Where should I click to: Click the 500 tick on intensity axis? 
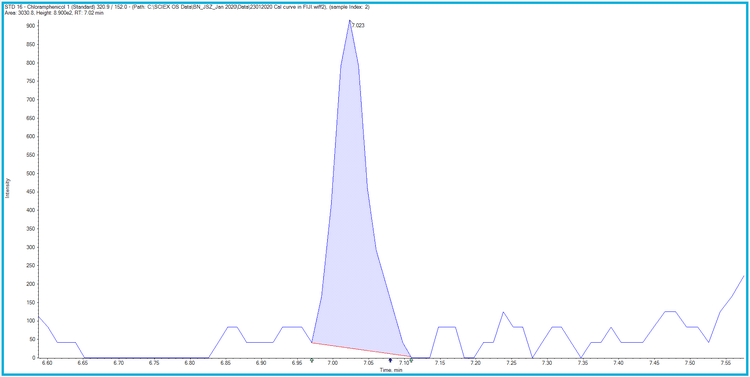(x=31, y=173)
